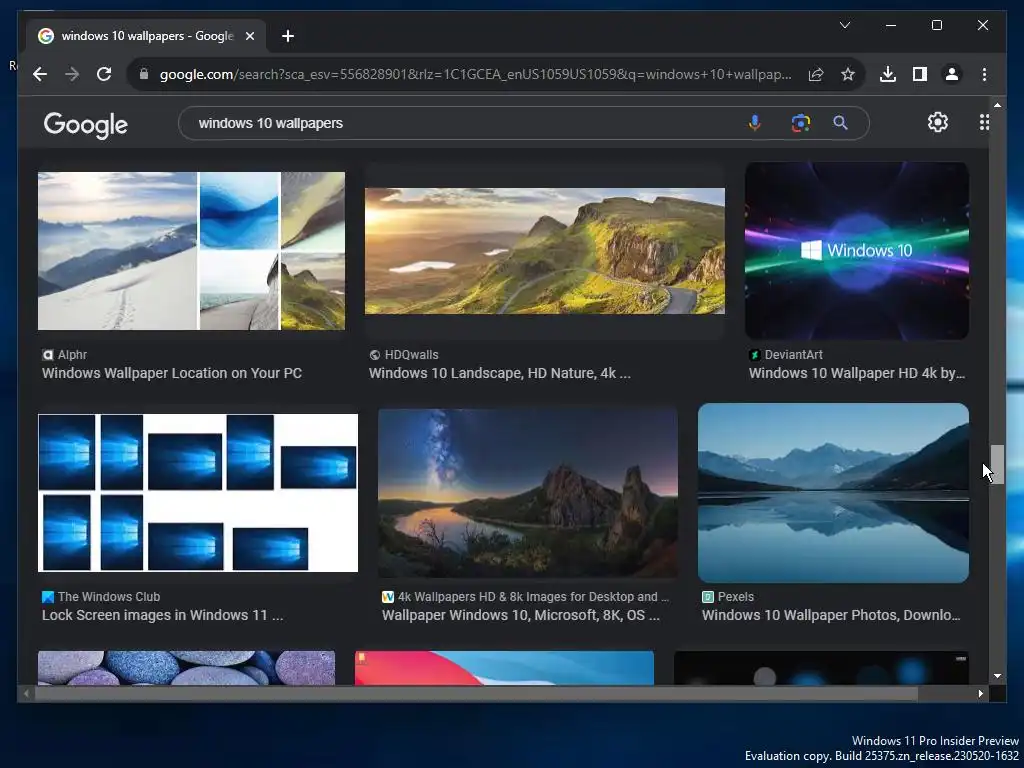Click Windows 10 Wallpaper HD 4k by link
The height and width of the screenshot is (768, 1024).
[857, 374]
